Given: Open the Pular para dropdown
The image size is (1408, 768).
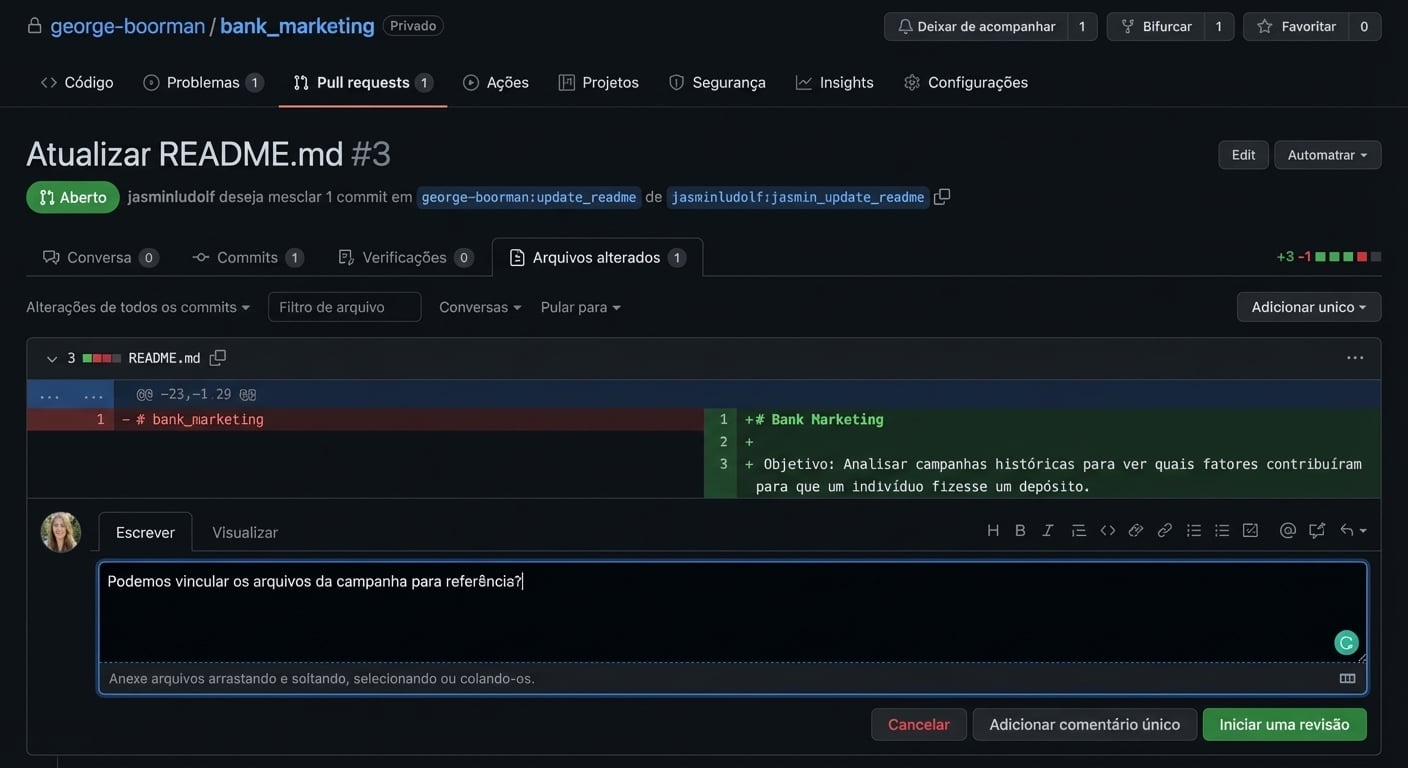Looking at the screenshot, I should coord(581,307).
